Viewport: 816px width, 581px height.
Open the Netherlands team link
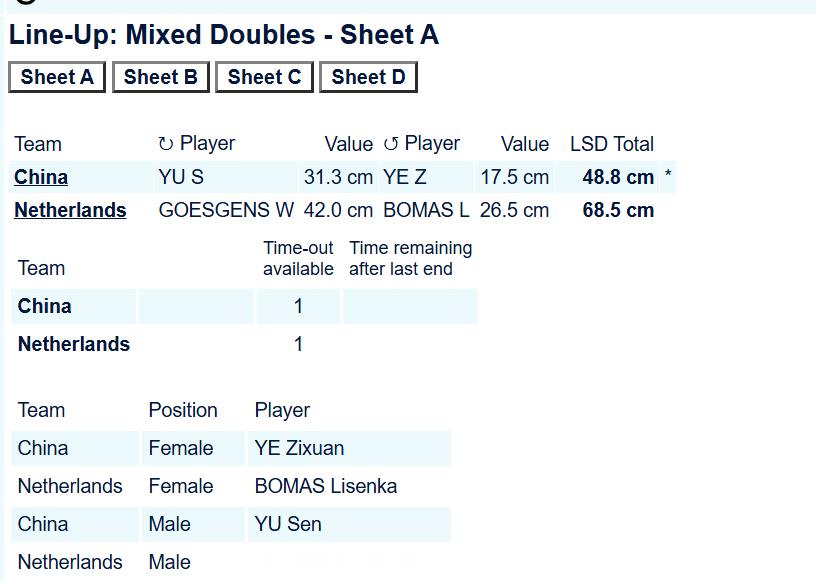70,210
